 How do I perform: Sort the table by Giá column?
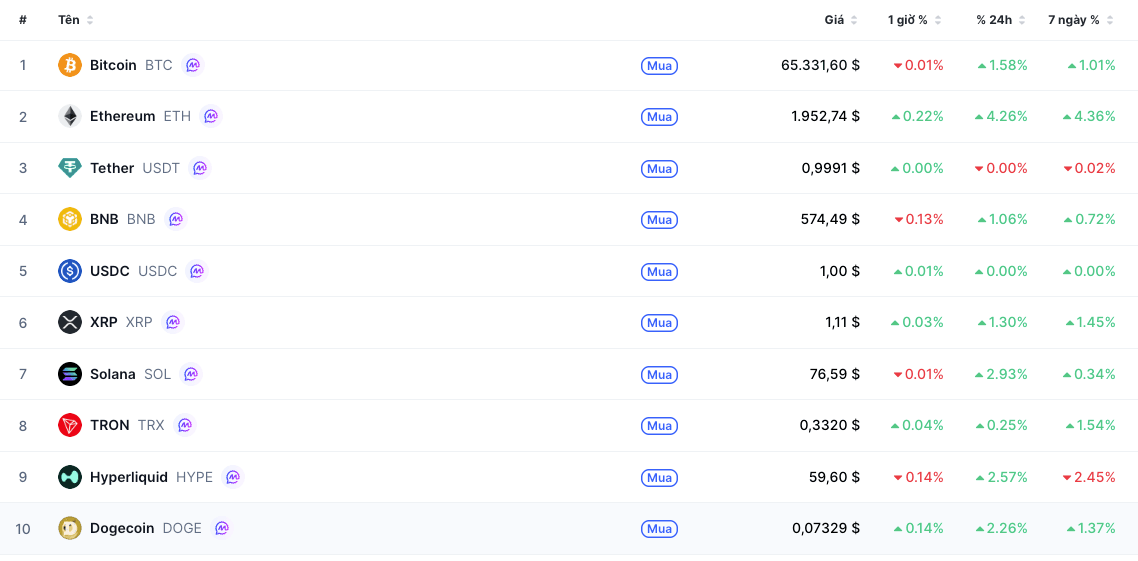[841, 20]
